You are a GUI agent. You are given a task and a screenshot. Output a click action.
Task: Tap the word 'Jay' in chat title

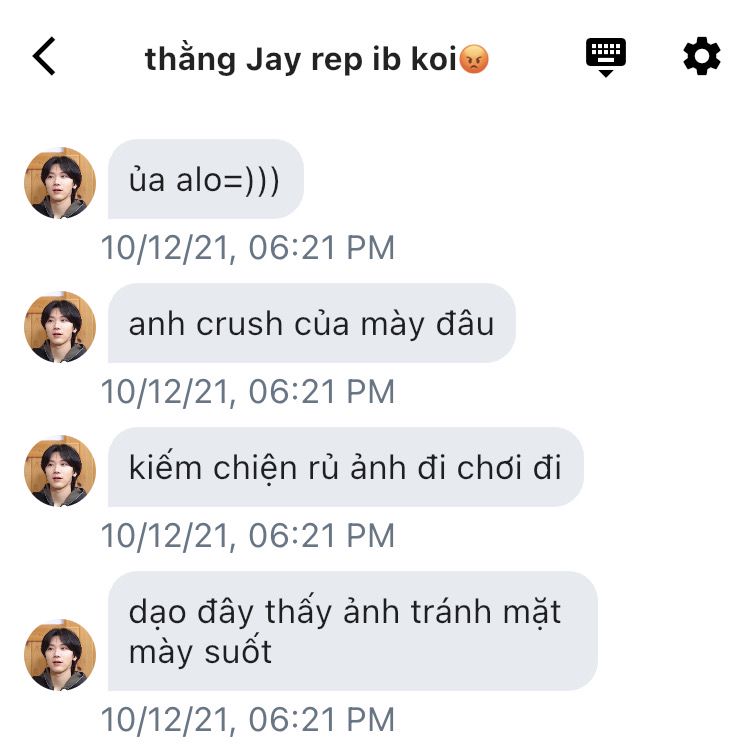point(273,60)
